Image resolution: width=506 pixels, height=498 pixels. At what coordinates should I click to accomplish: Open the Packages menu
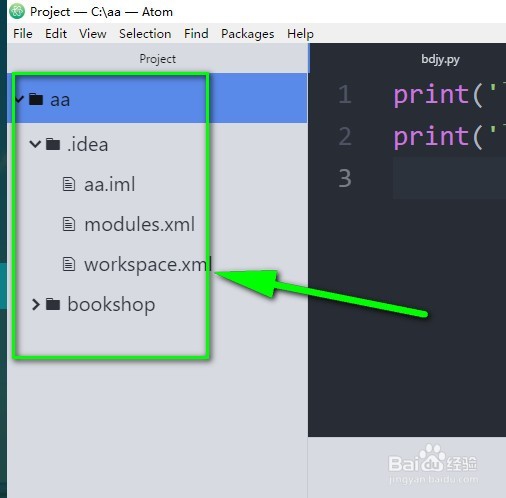[x=248, y=34]
